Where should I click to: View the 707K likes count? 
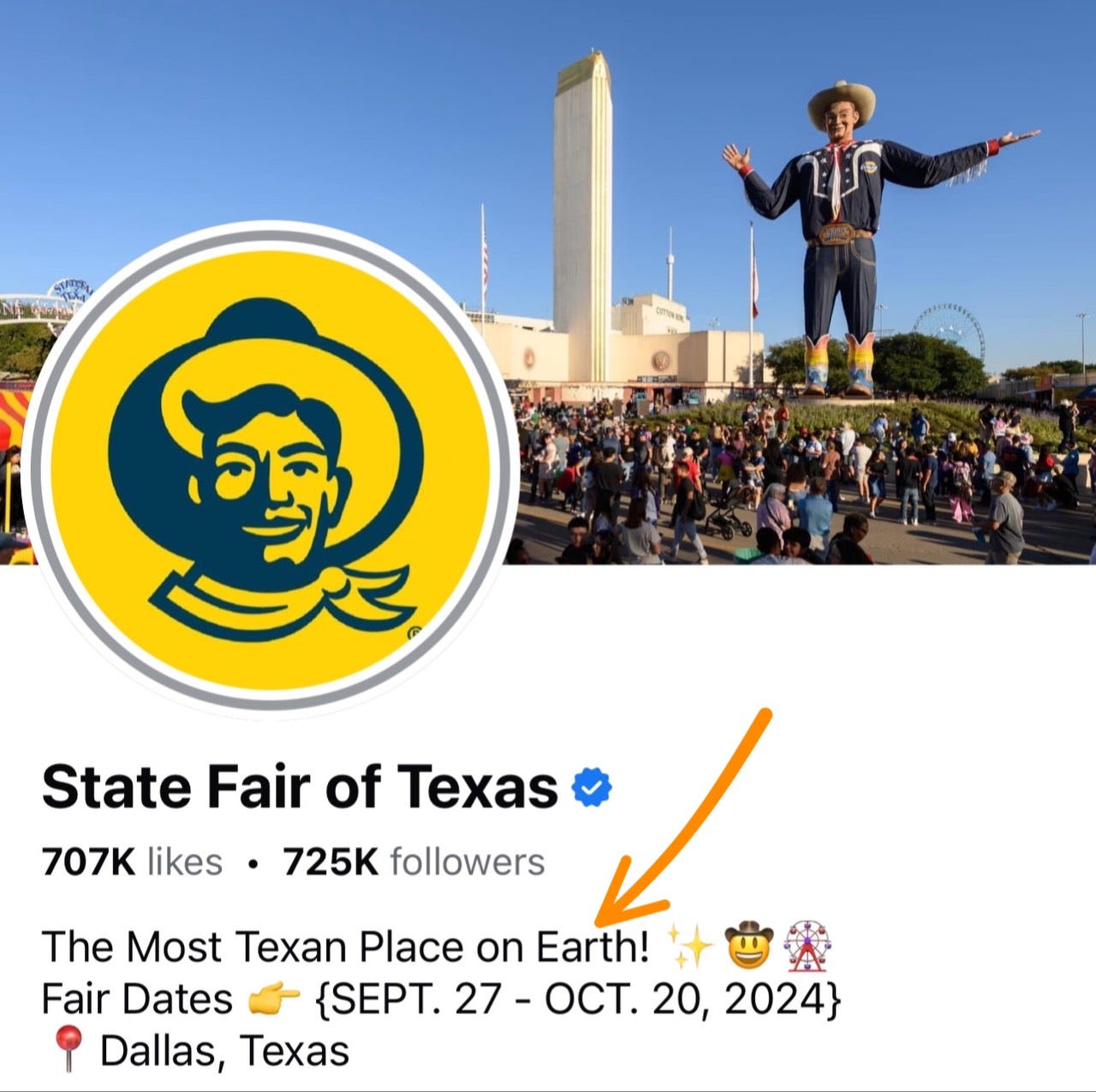[132, 862]
